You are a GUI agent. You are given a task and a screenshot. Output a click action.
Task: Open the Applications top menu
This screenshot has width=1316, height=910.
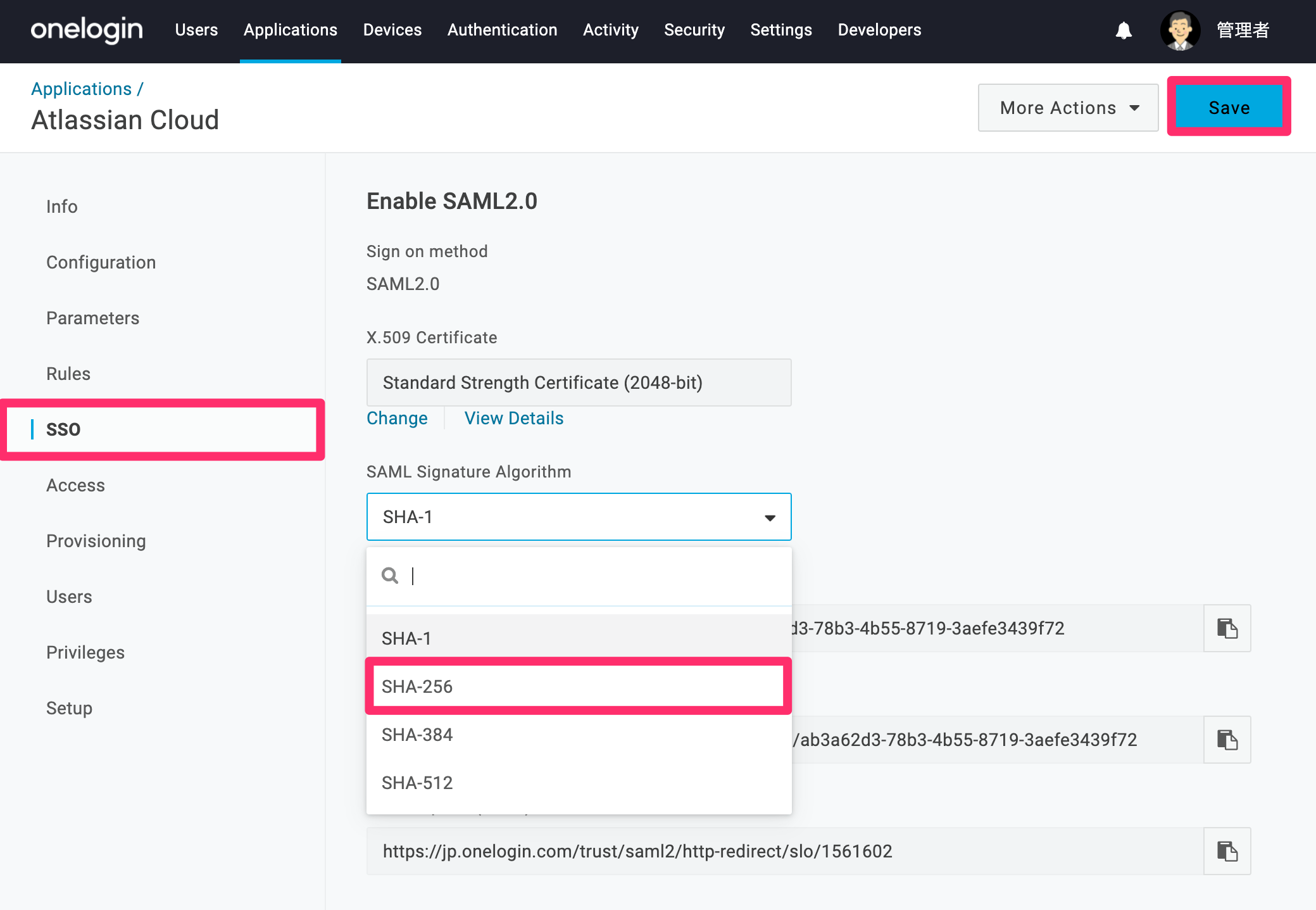291,30
